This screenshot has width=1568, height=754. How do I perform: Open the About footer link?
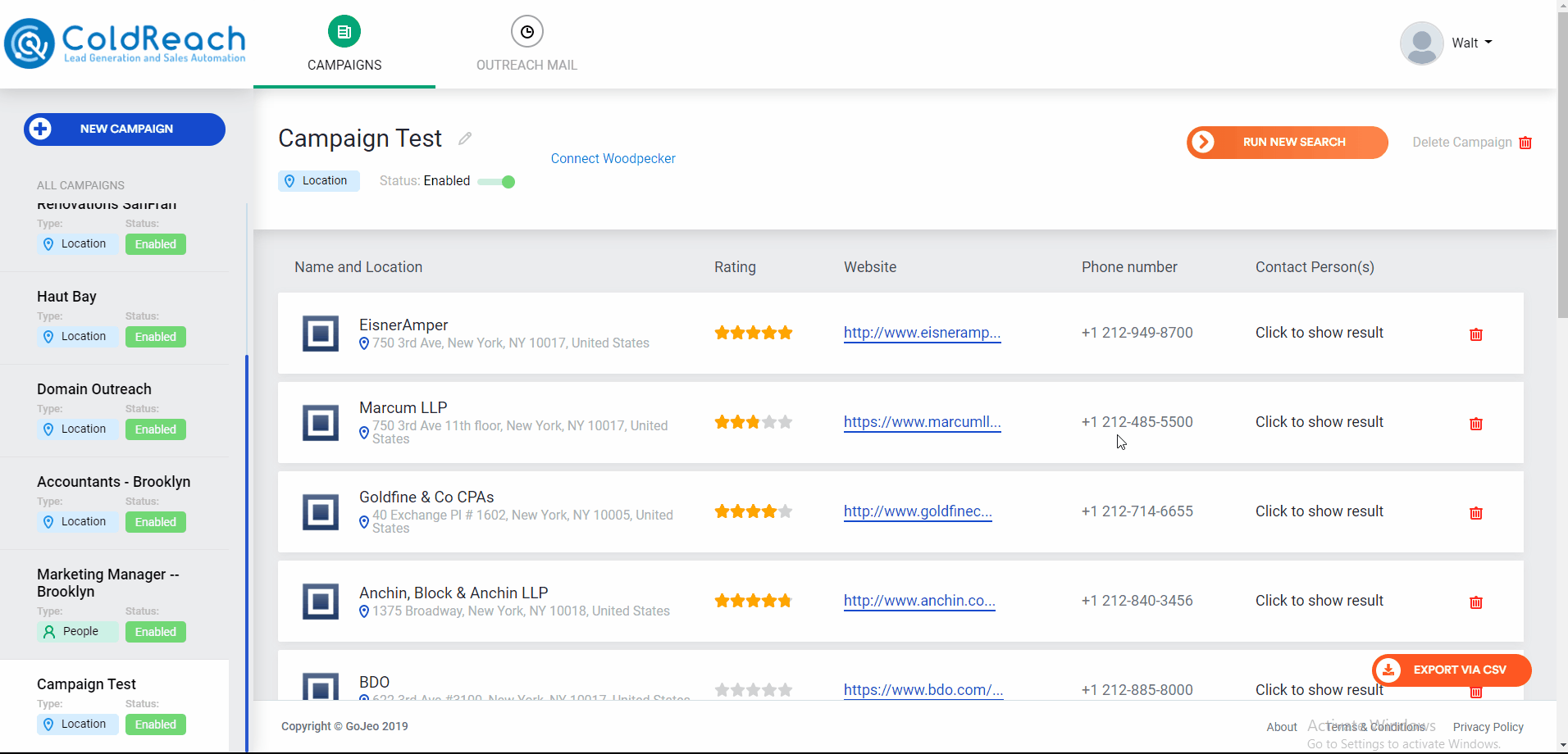[x=1281, y=727]
